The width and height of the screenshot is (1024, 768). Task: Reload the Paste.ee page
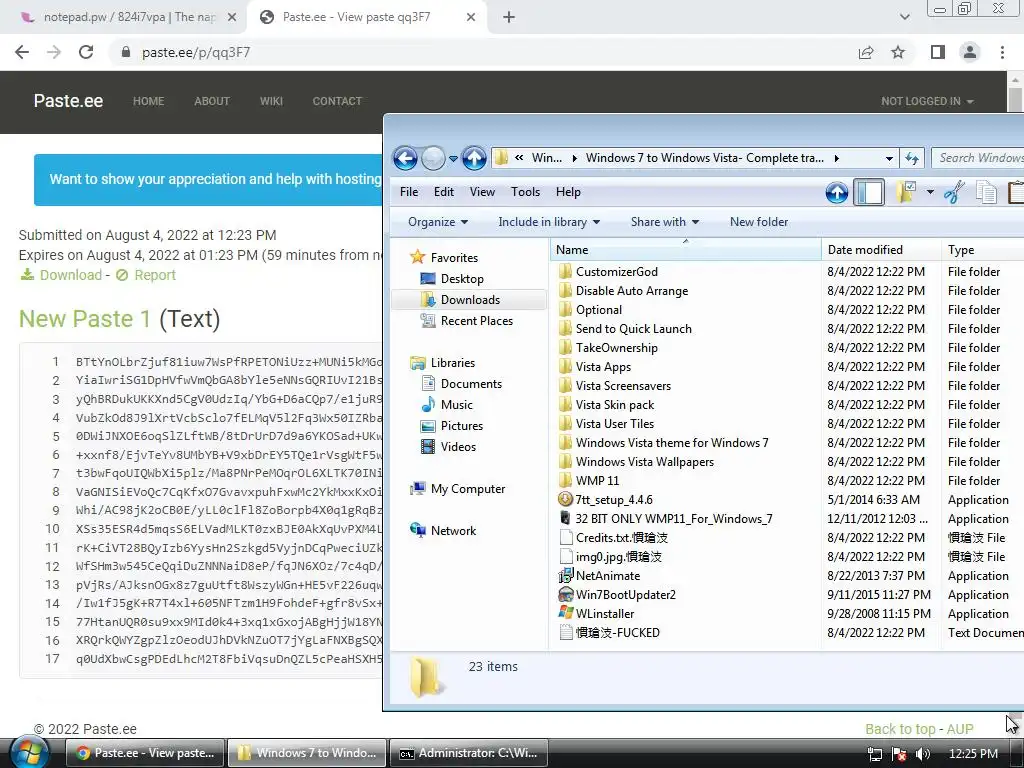86,52
